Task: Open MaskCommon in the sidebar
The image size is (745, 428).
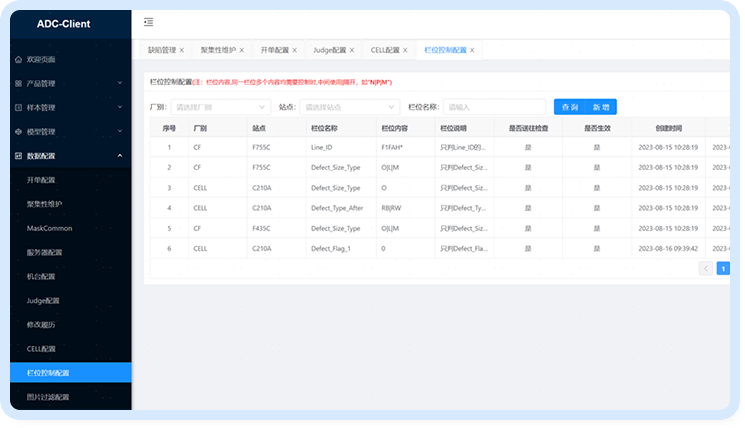Action: pos(49,228)
